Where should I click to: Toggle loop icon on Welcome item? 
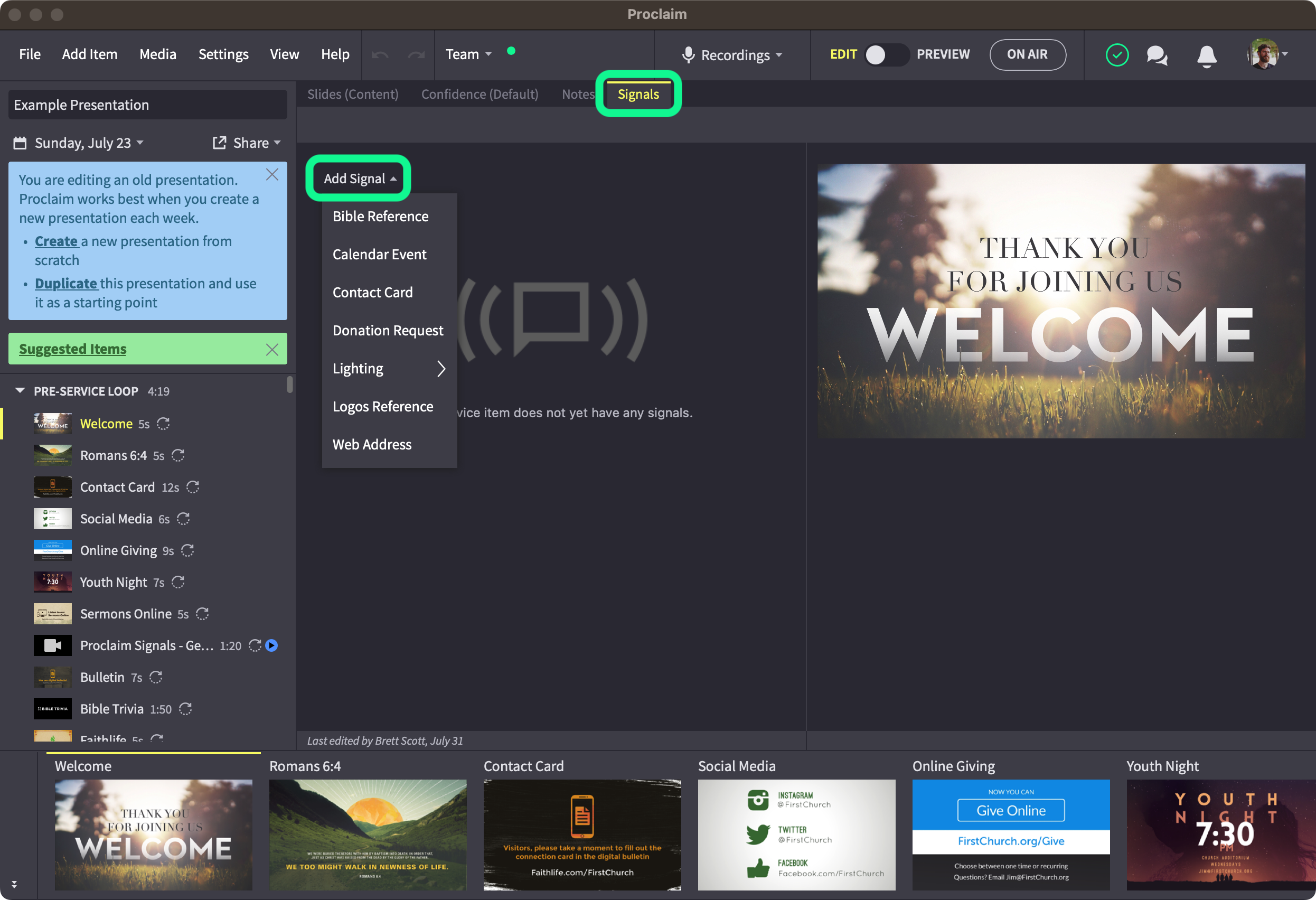[x=163, y=424]
